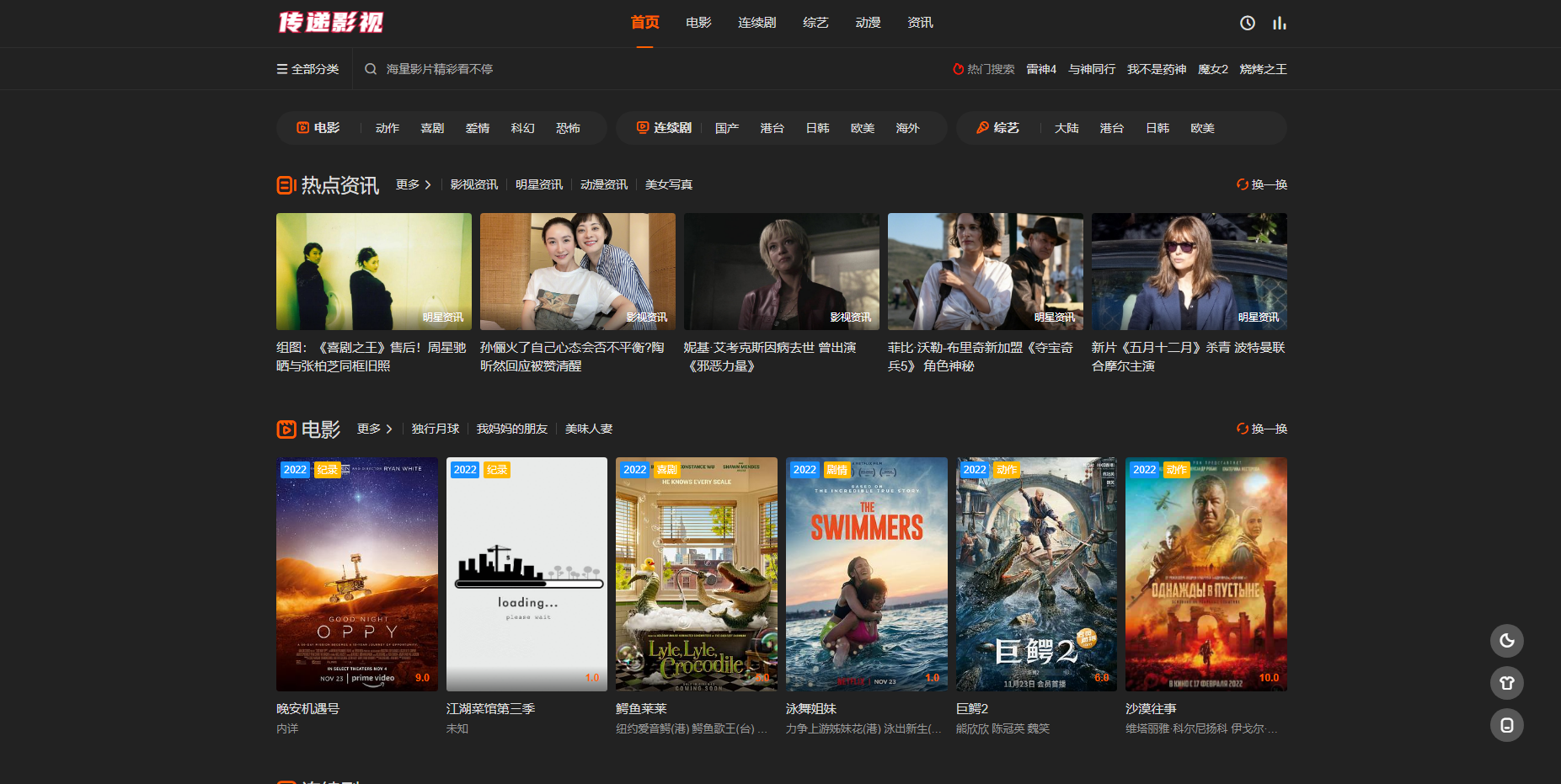Viewport: 1561px width, 784px height.
Task: Search hot keyword 我不是药神
Action: tap(1157, 69)
